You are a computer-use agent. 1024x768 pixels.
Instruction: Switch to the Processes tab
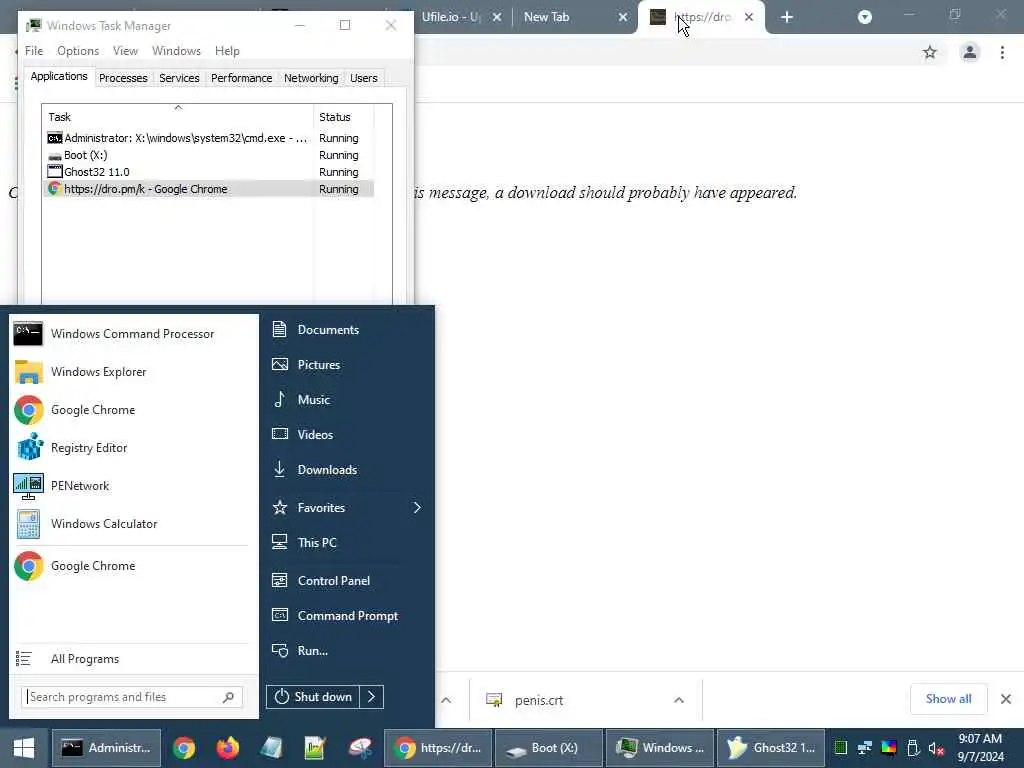coord(123,78)
